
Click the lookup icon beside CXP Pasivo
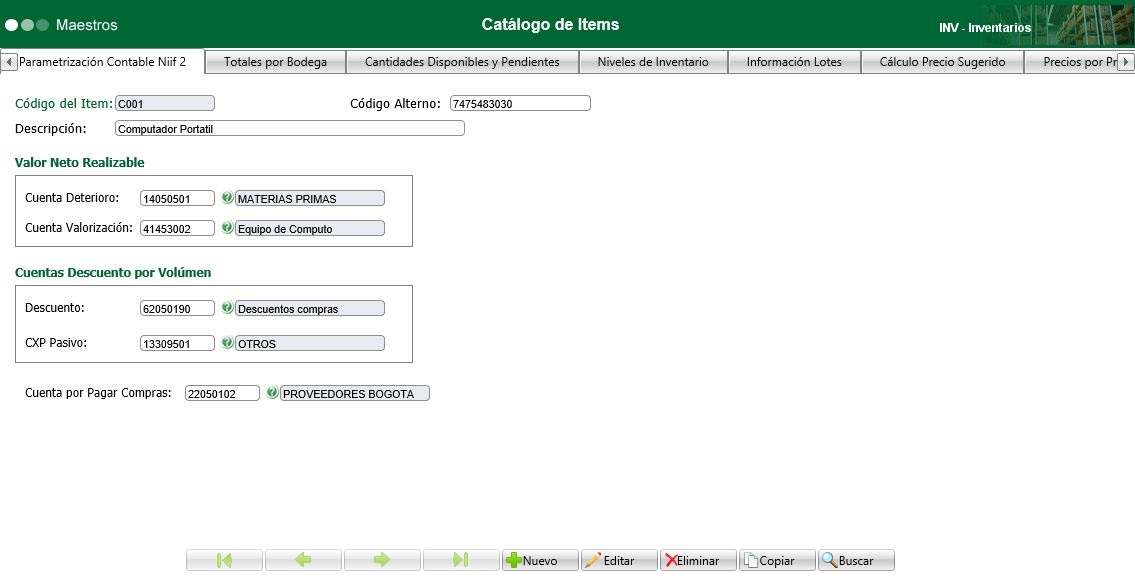[x=227, y=342]
